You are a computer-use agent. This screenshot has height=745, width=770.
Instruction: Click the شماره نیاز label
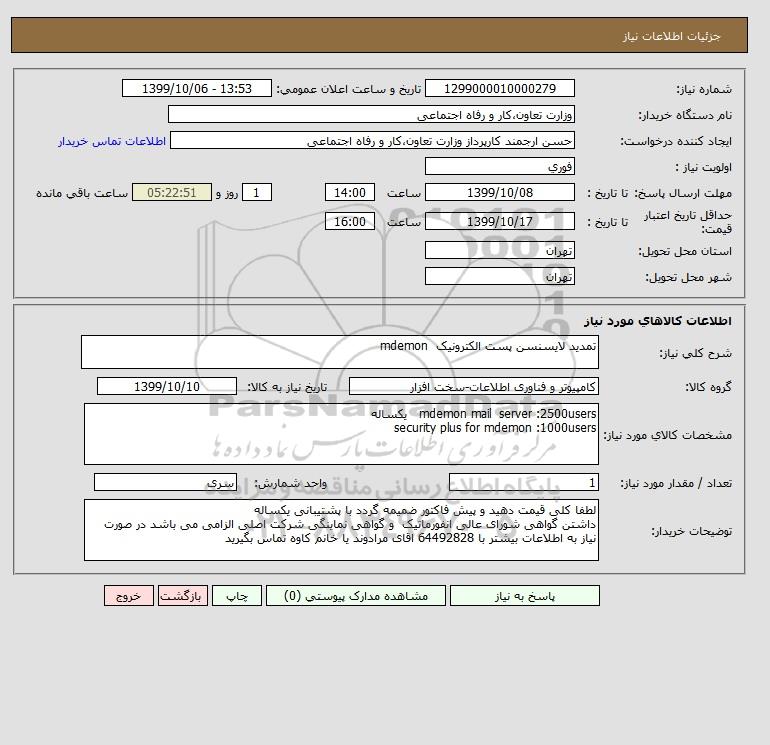704,89
